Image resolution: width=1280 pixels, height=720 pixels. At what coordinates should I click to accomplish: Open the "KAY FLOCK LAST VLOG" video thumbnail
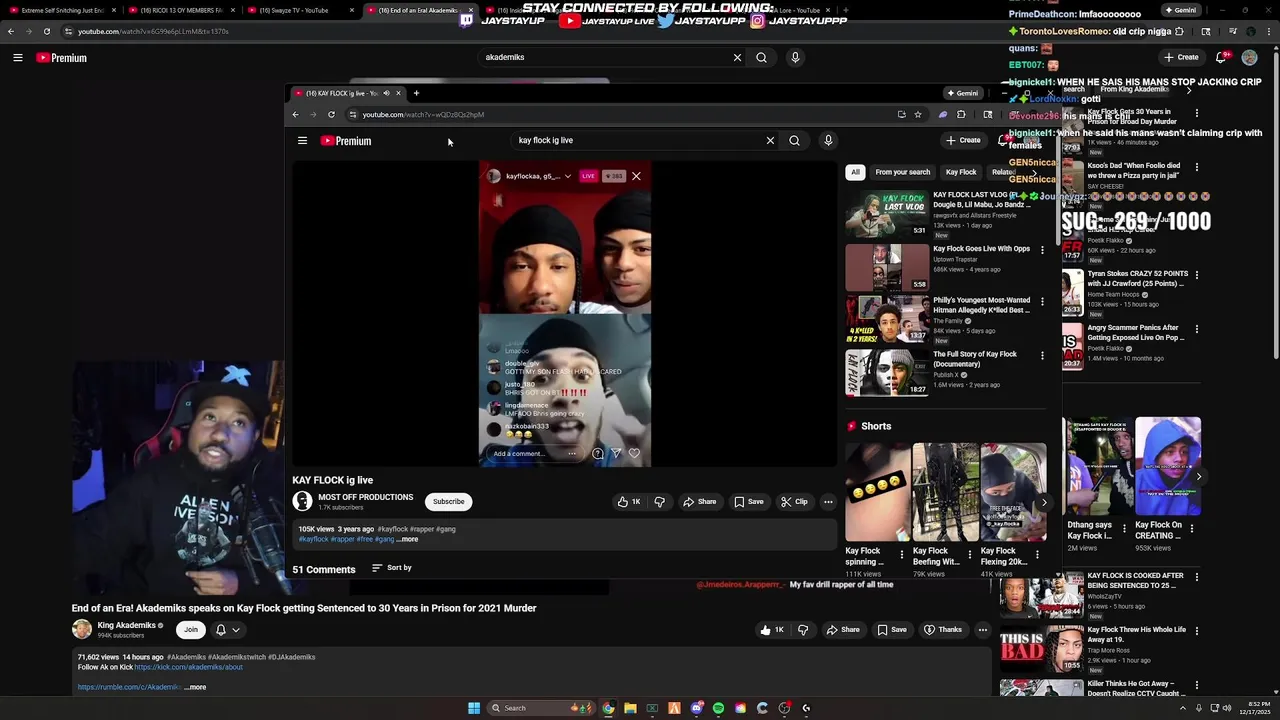(887, 213)
